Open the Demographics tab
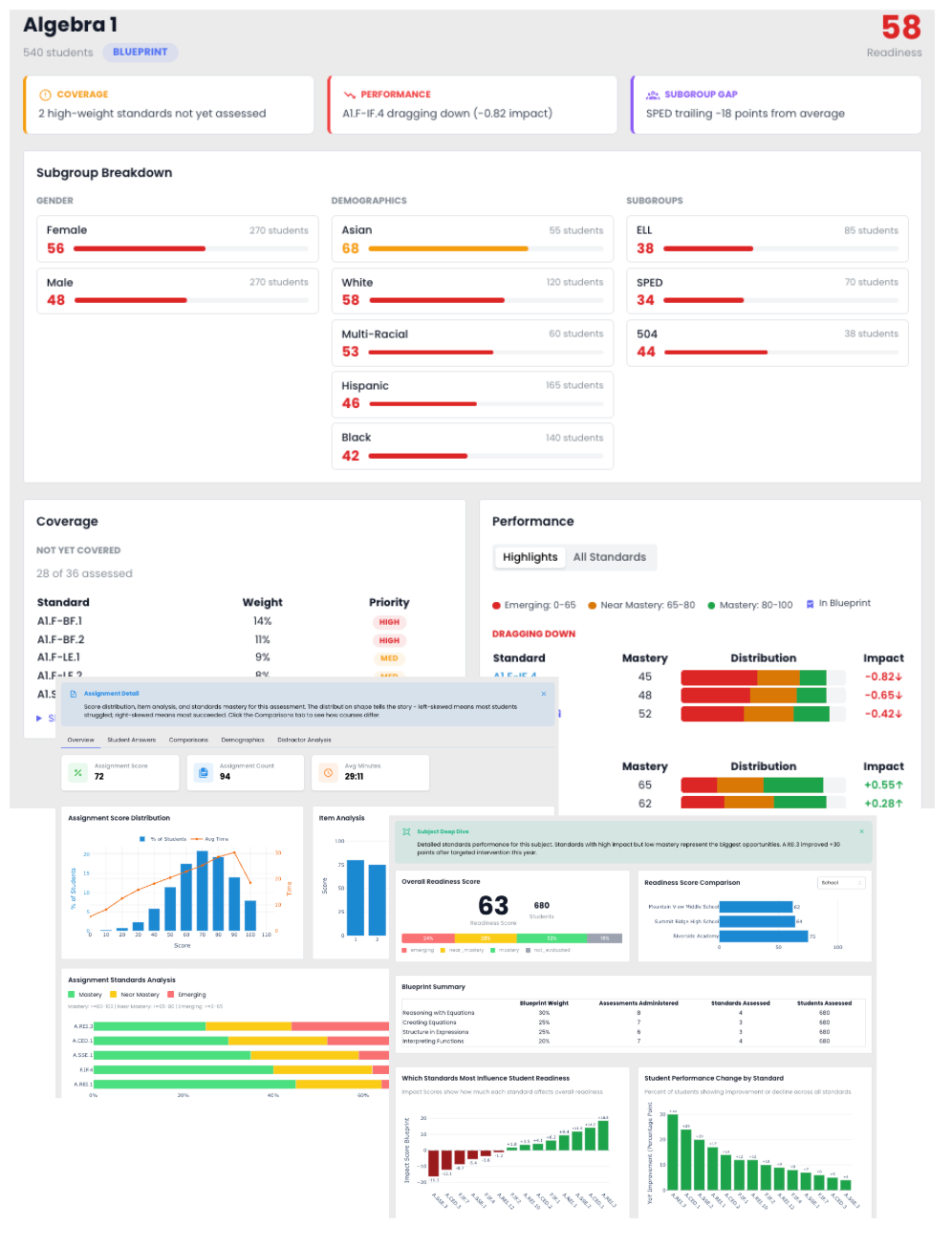 [x=243, y=740]
